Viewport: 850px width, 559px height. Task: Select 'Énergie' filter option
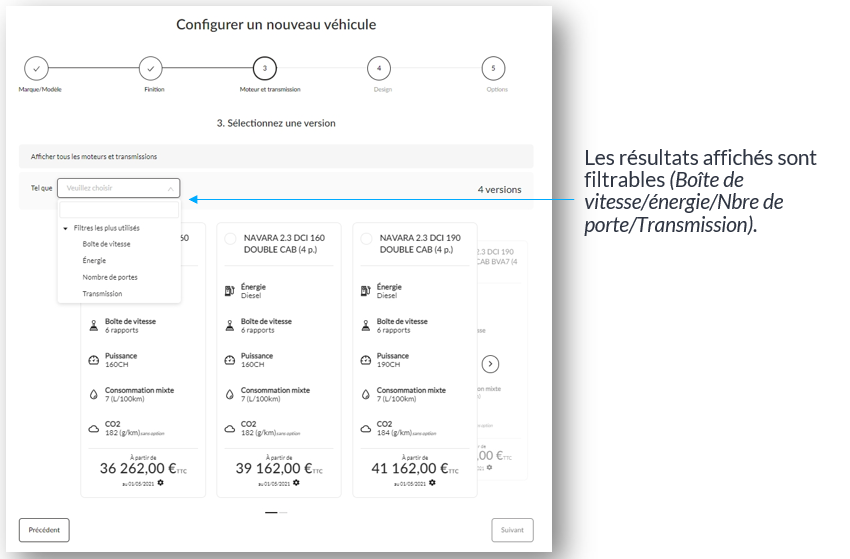point(94,261)
